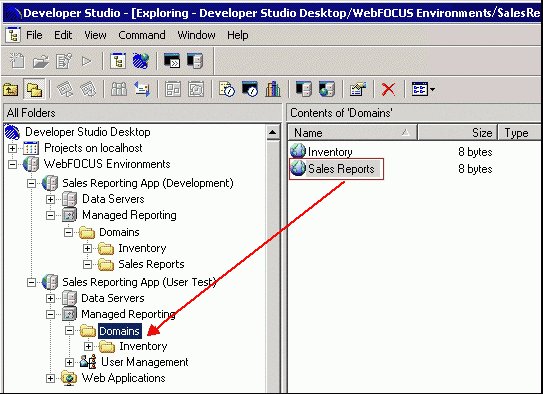Open the Command menu
This screenshot has height=394, width=543.
[x=142, y=35]
